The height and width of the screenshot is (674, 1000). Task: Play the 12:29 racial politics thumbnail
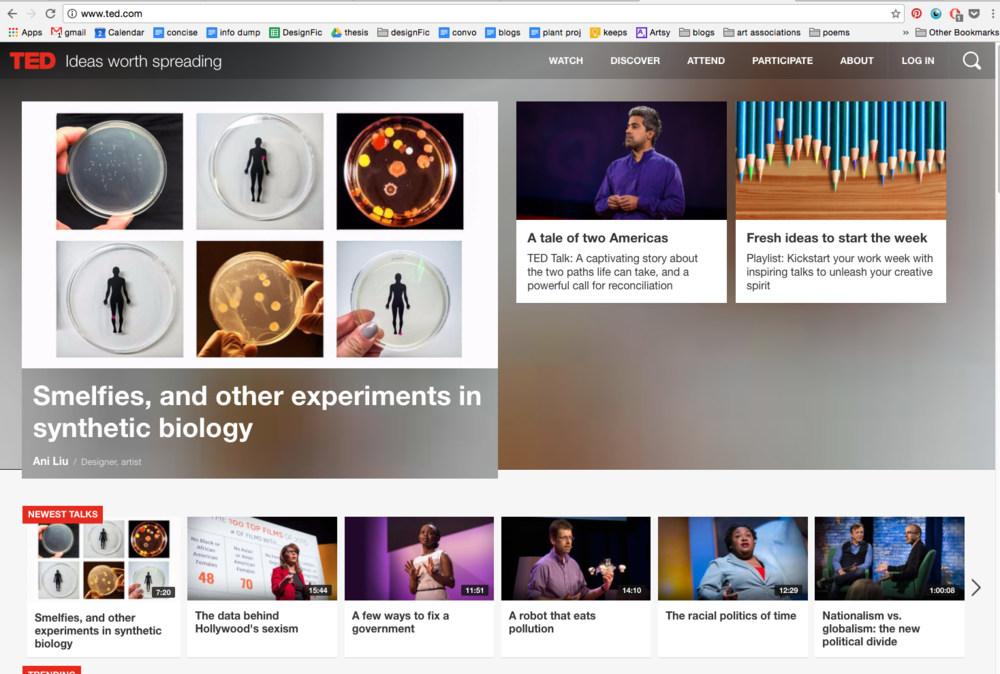point(733,559)
